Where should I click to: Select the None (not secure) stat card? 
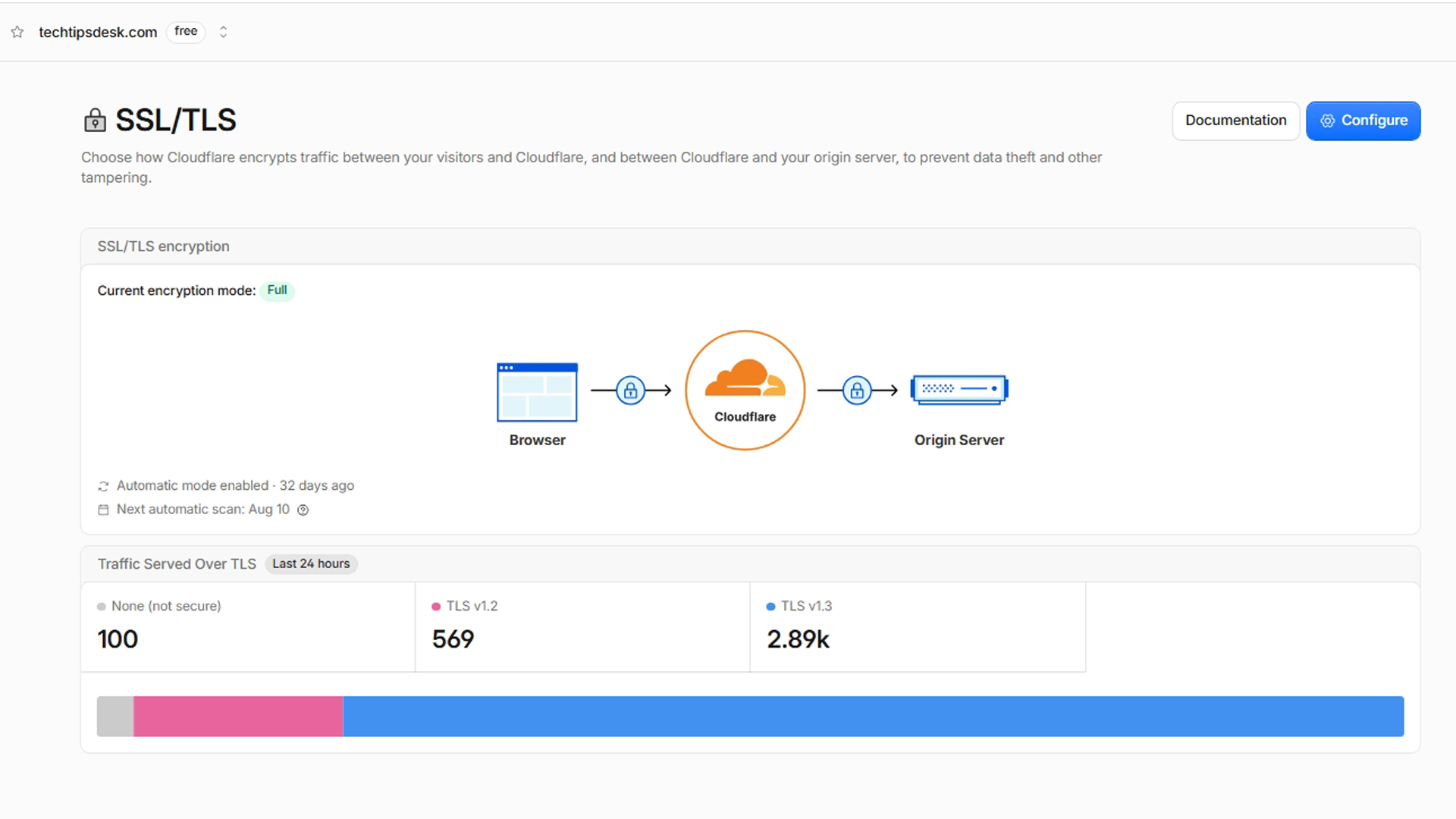248,627
